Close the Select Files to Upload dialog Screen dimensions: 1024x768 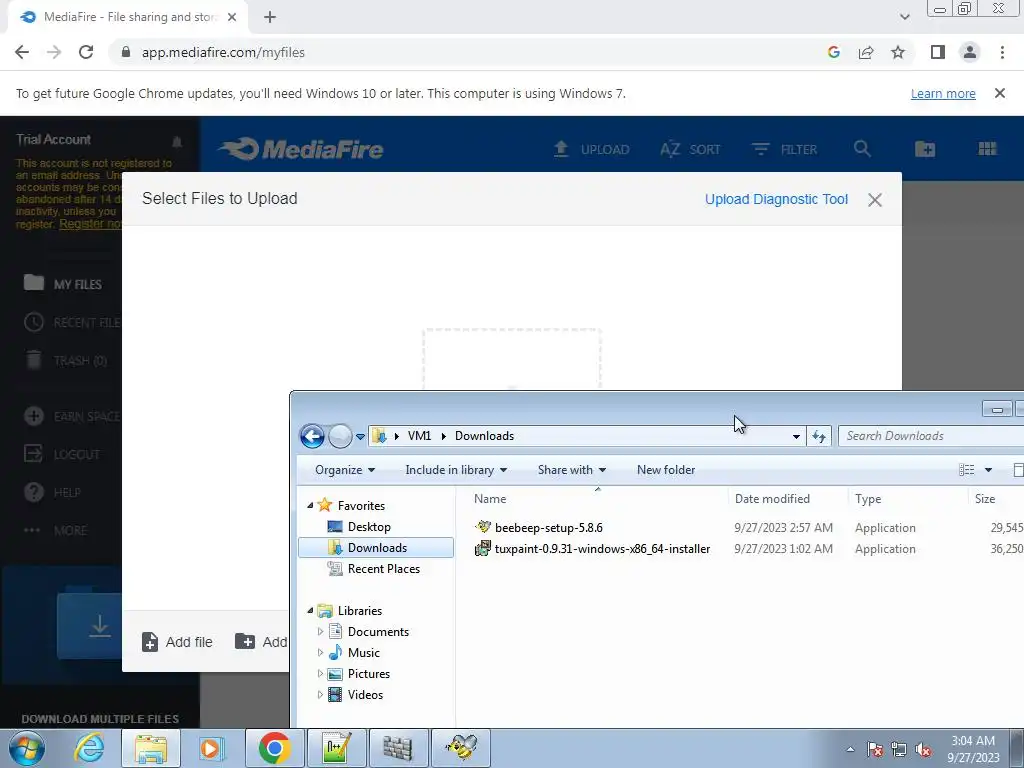click(x=875, y=200)
